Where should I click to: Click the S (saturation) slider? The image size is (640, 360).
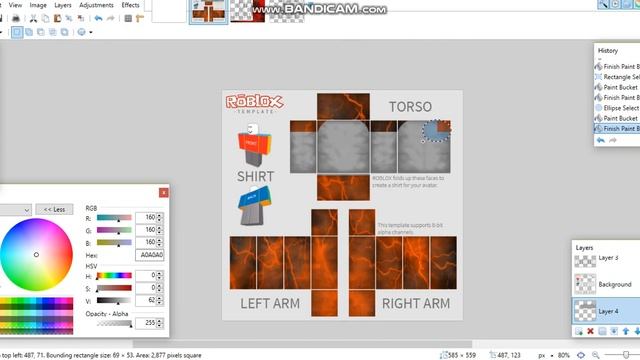point(114,289)
